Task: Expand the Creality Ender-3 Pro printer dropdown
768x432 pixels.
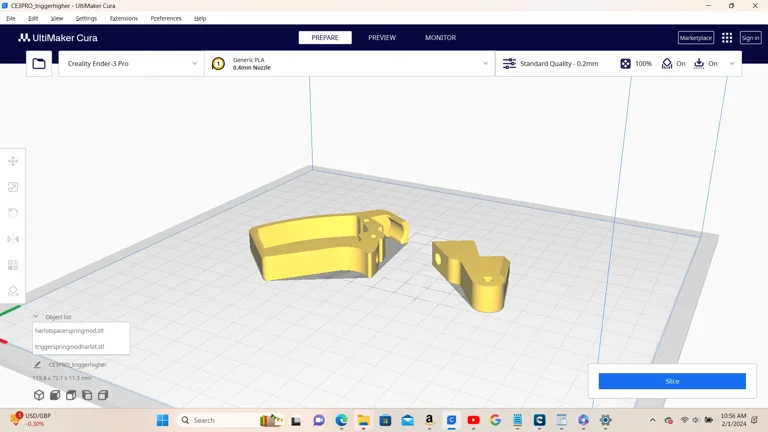Action: (131, 64)
